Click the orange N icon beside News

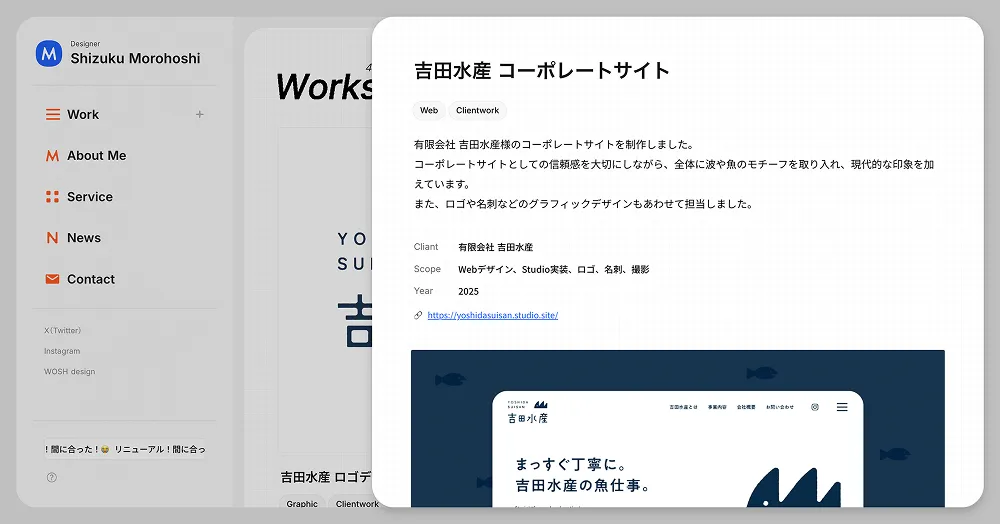(53, 238)
